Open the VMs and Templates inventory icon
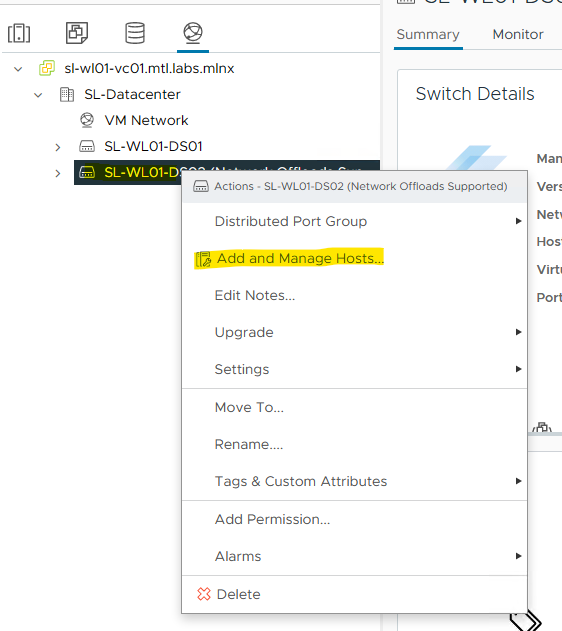 (77, 33)
